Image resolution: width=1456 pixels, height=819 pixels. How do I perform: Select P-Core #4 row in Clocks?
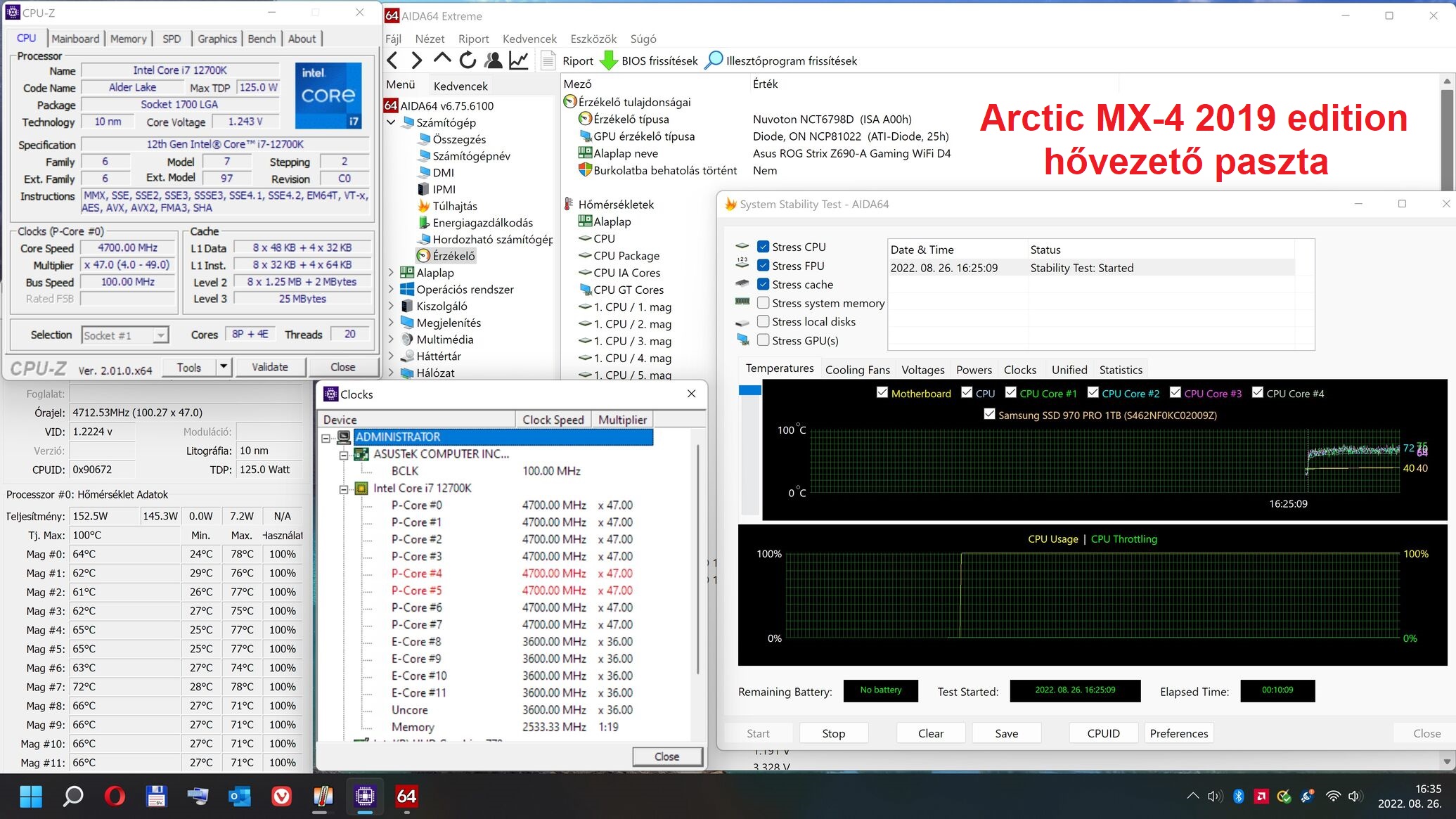pos(511,573)
